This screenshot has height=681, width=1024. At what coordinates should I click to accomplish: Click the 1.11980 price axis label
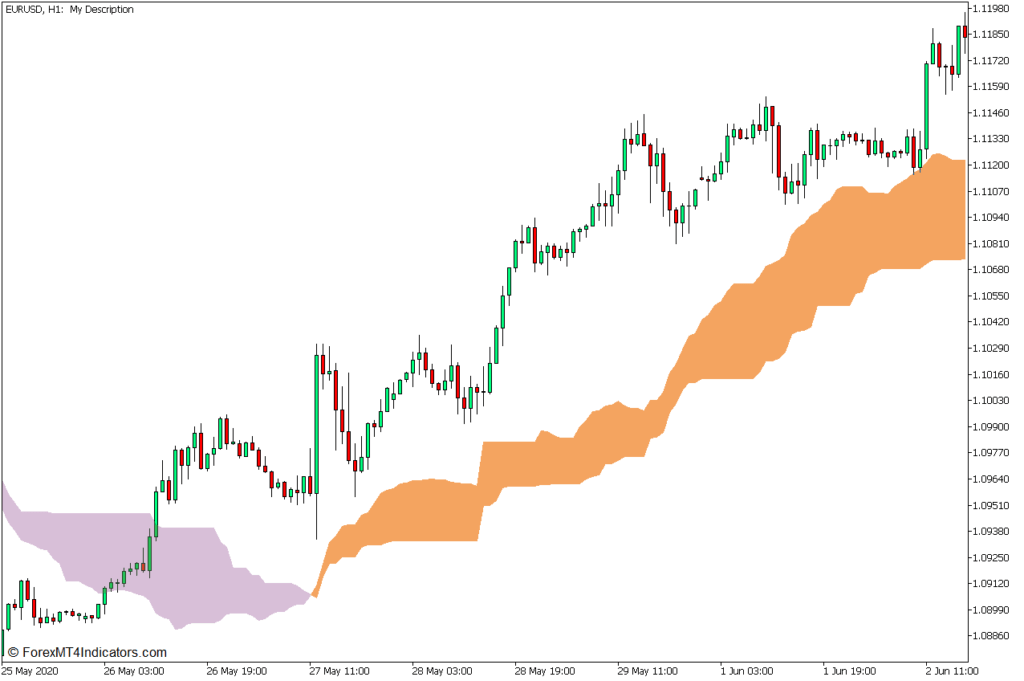click(x=993, y=9)
